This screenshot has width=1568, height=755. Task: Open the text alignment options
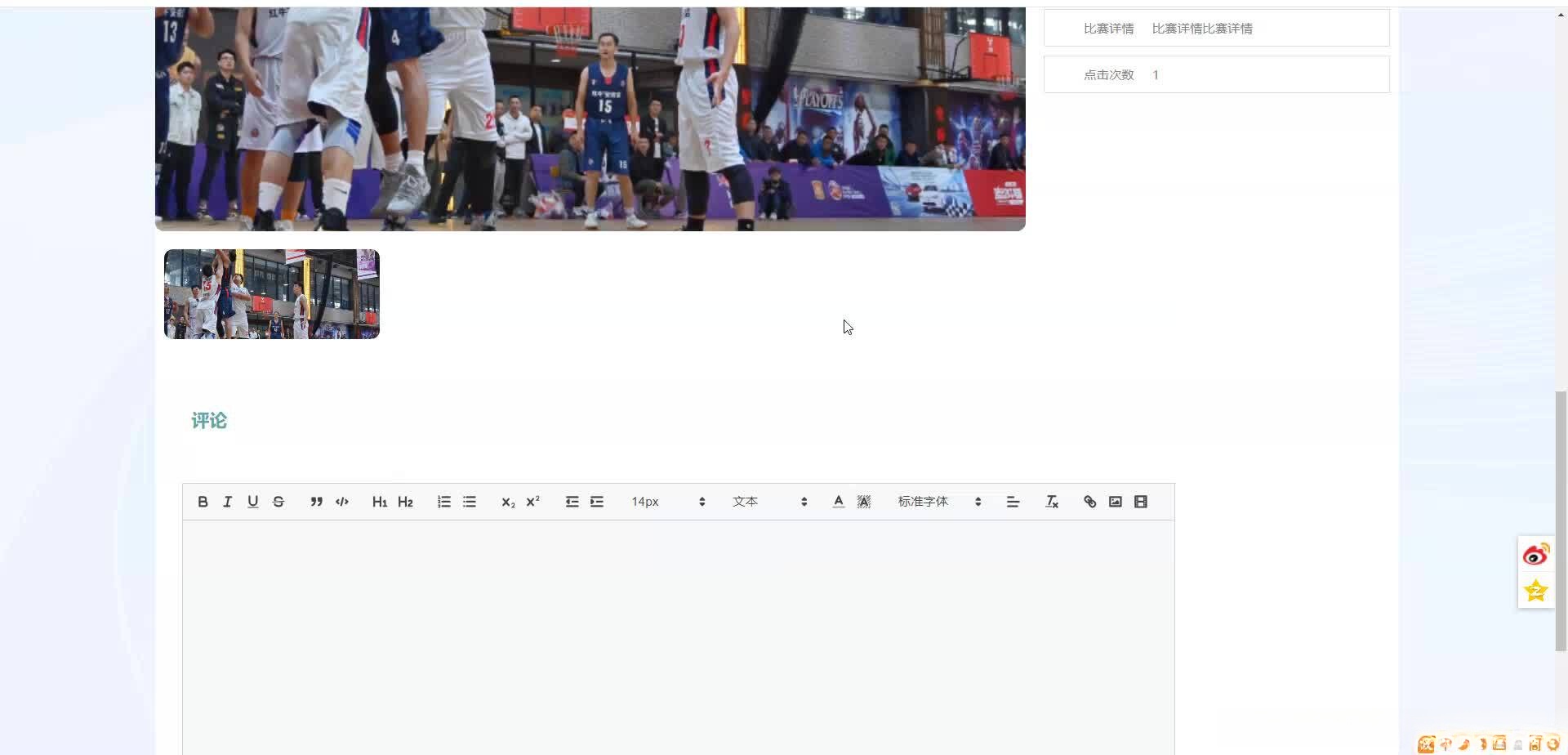1013,502
